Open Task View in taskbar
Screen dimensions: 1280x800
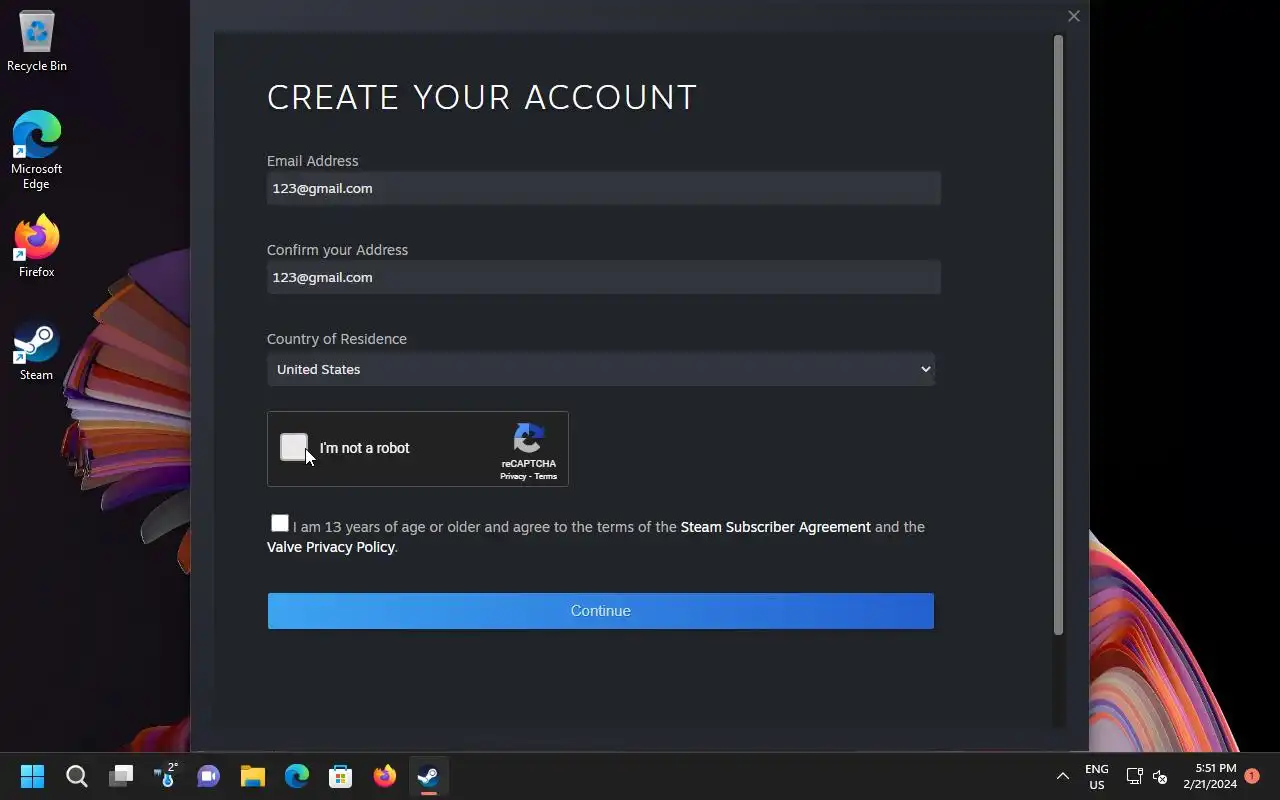[121, 776]
